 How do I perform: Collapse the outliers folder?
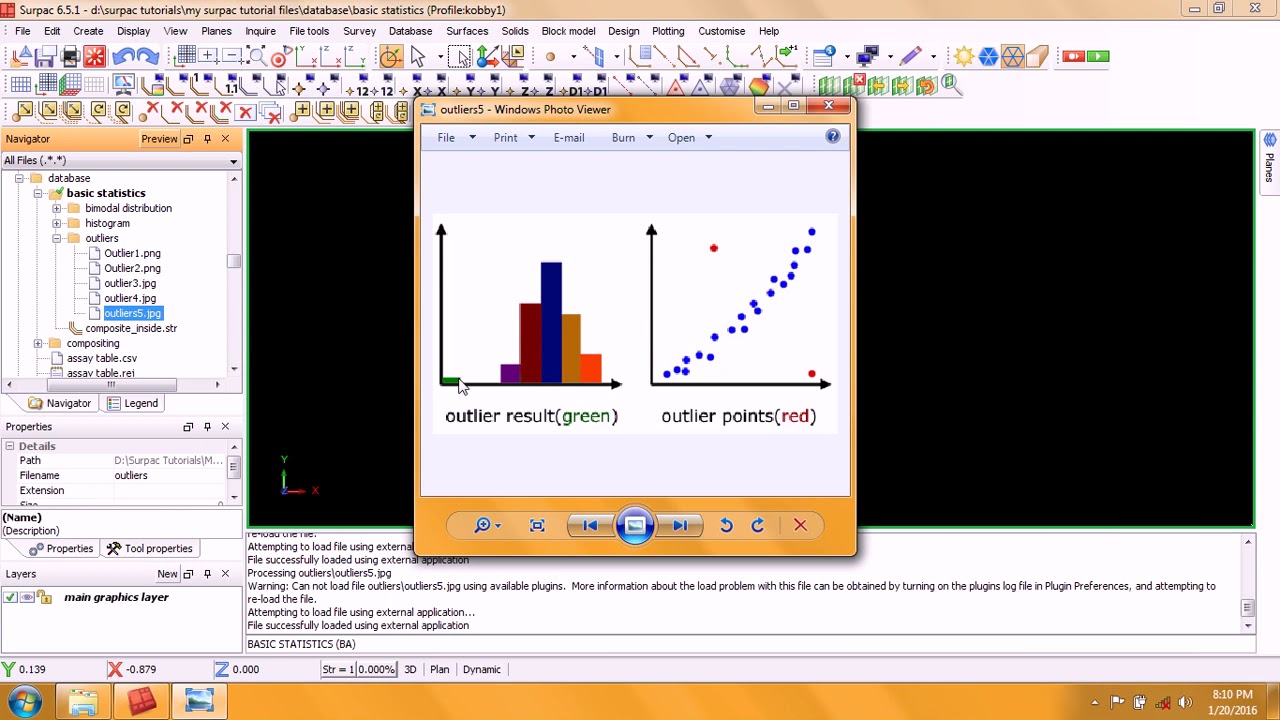coord(57,238)
